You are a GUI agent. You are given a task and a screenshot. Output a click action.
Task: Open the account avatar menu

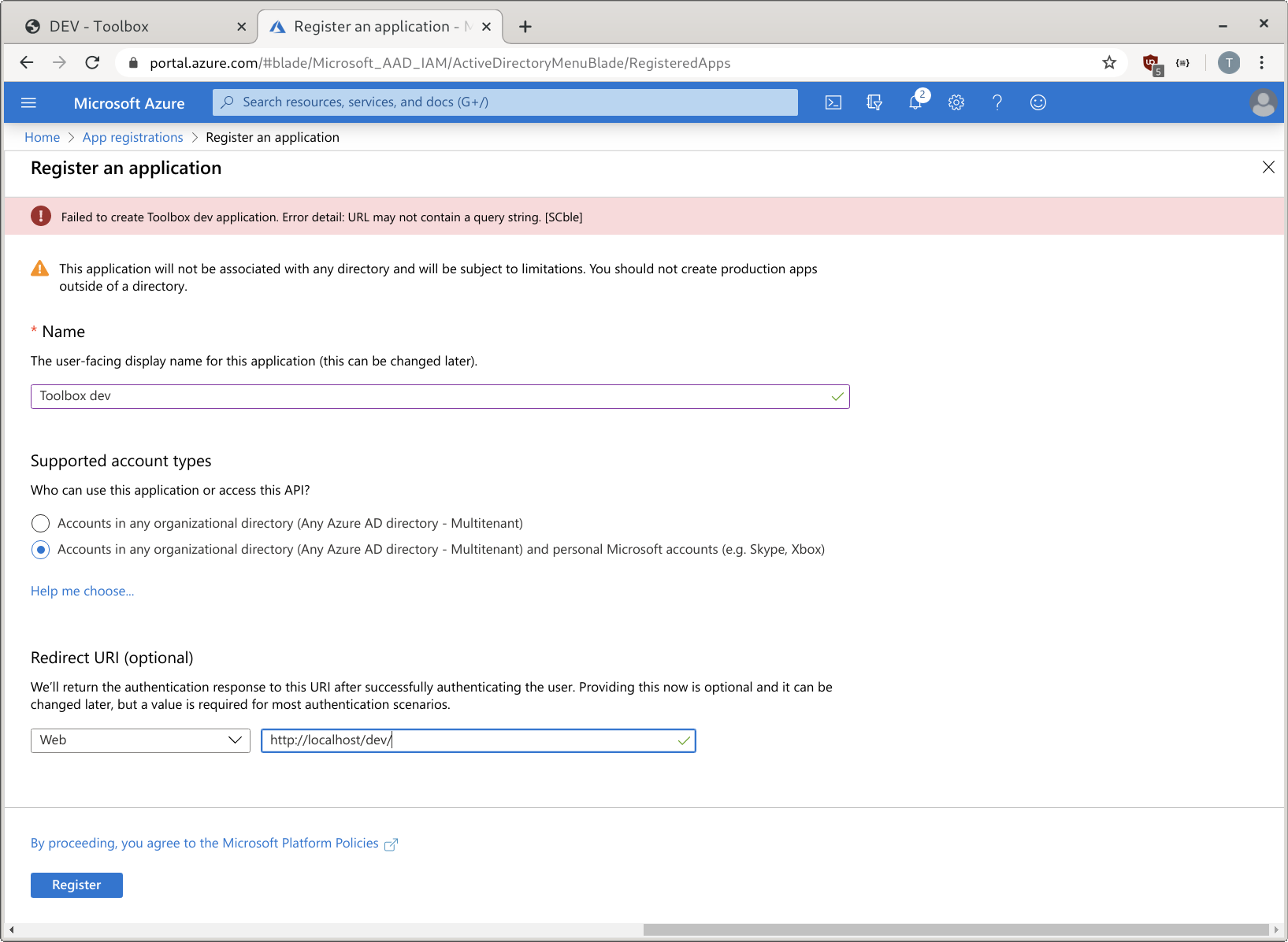(1263, 102)
